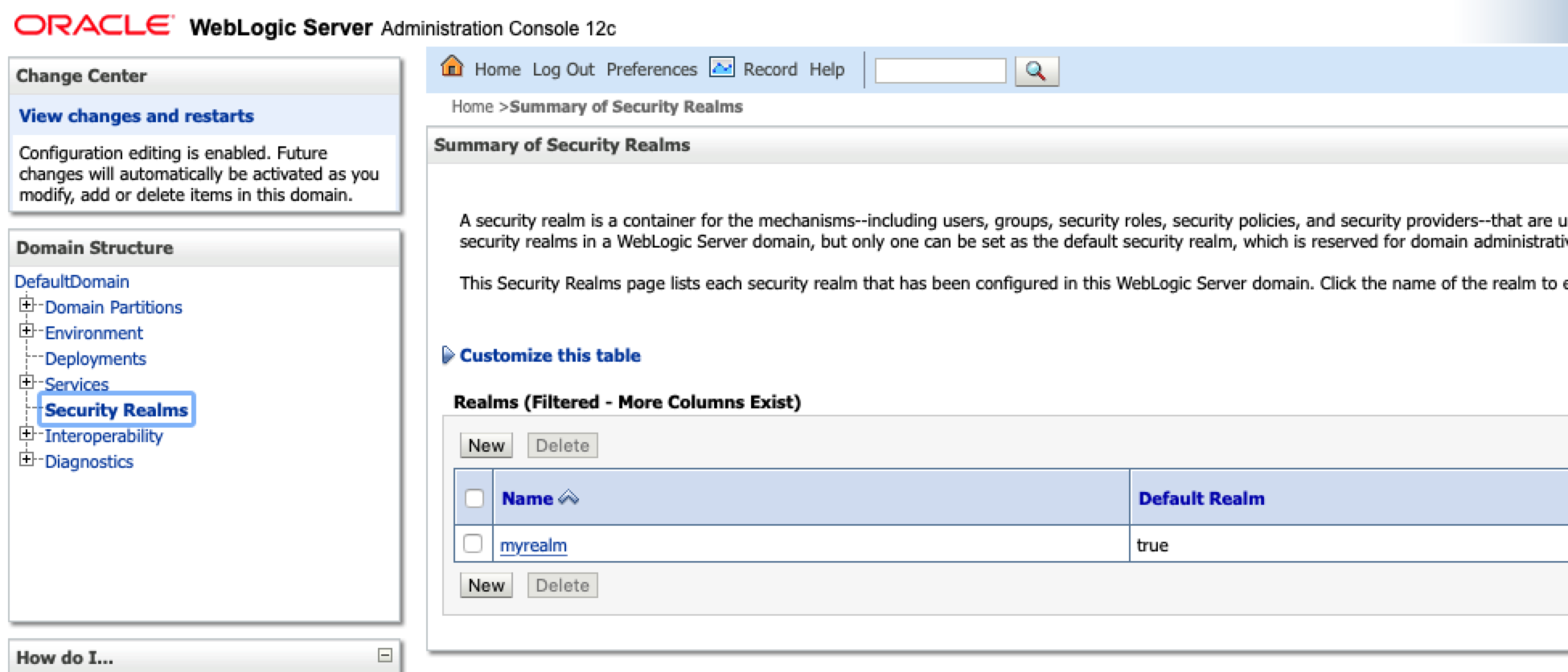Screen dimensions: 1568x672
Task: Open the Home toolbar link
Action: pyautogui.click(x=497, y=70)
